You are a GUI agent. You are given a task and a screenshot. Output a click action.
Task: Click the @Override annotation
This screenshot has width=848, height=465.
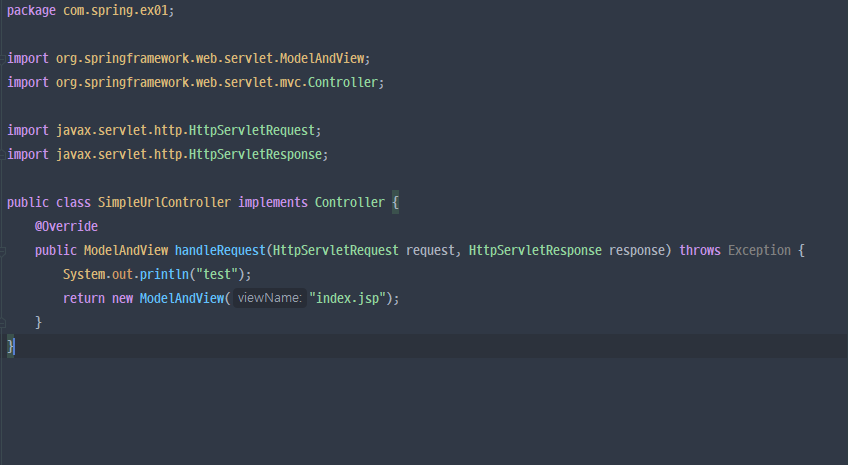click(67, 226)
